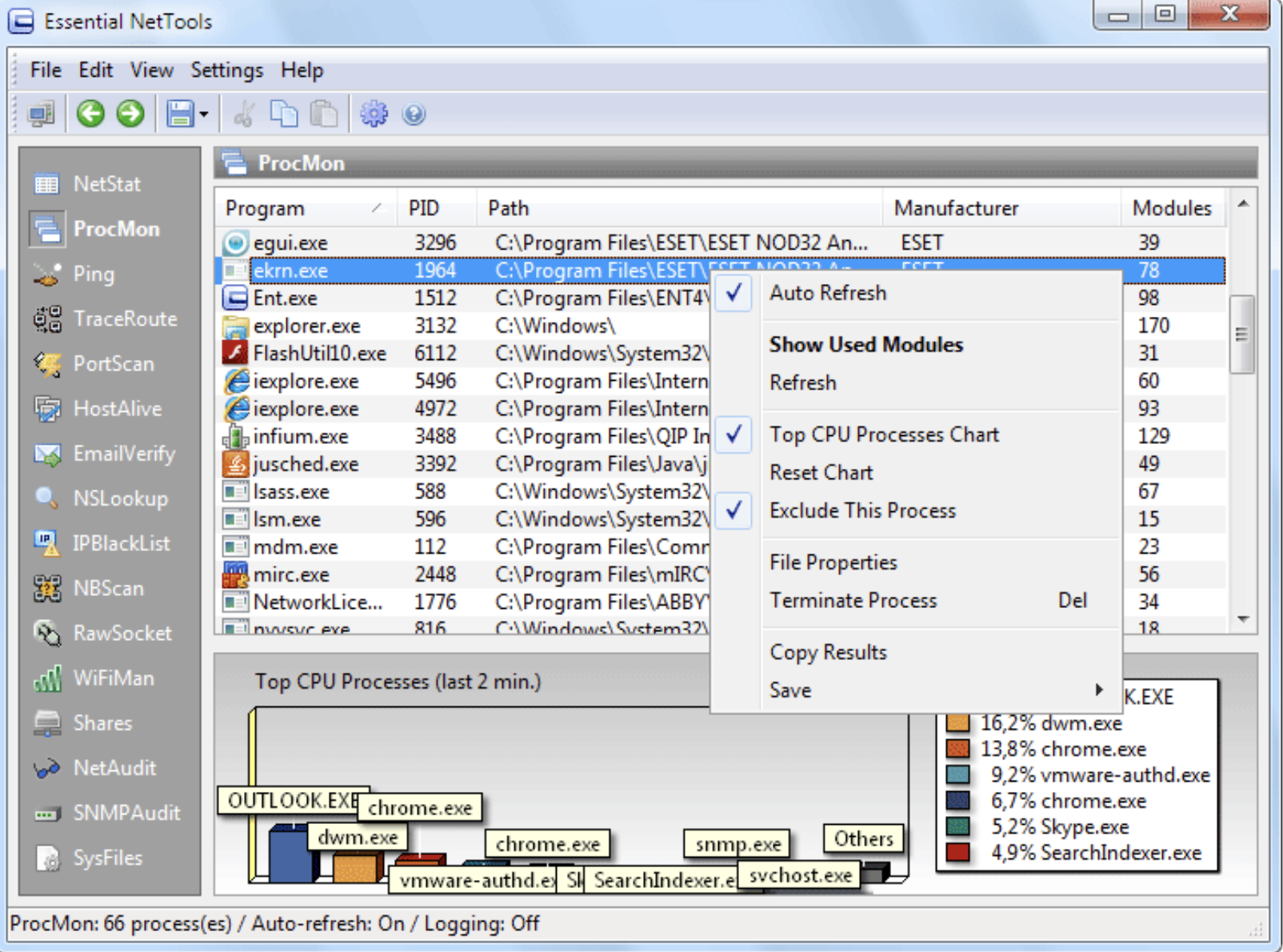Open the TraceRoute tool

[105, 319]
